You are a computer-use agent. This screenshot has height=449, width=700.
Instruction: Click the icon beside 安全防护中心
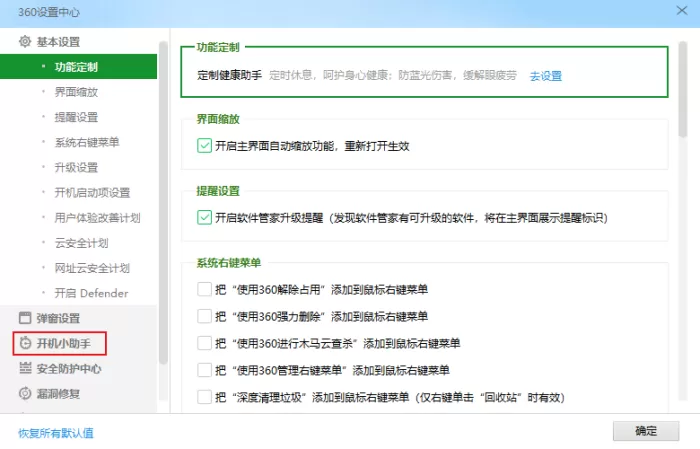(25, 368)
